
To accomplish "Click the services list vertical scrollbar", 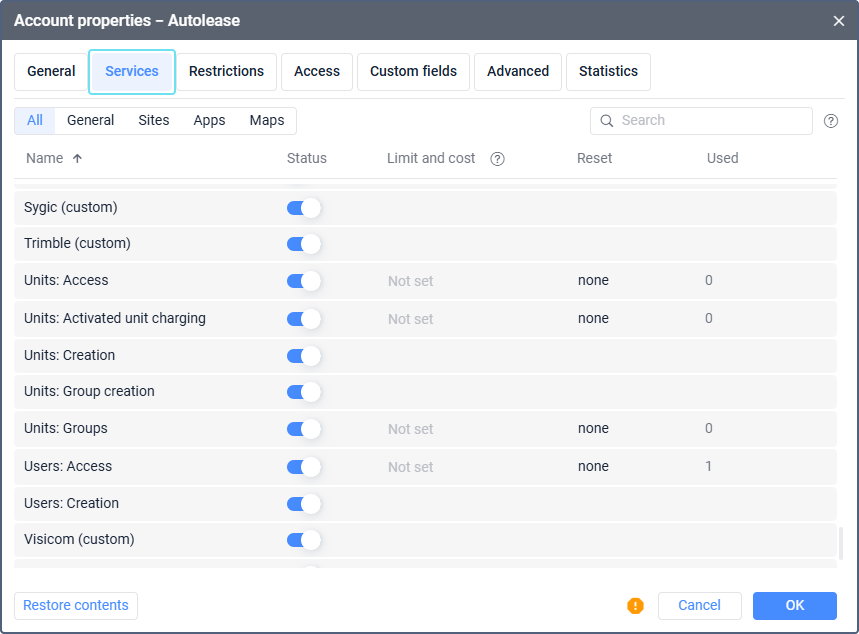I will click(840, 543).
